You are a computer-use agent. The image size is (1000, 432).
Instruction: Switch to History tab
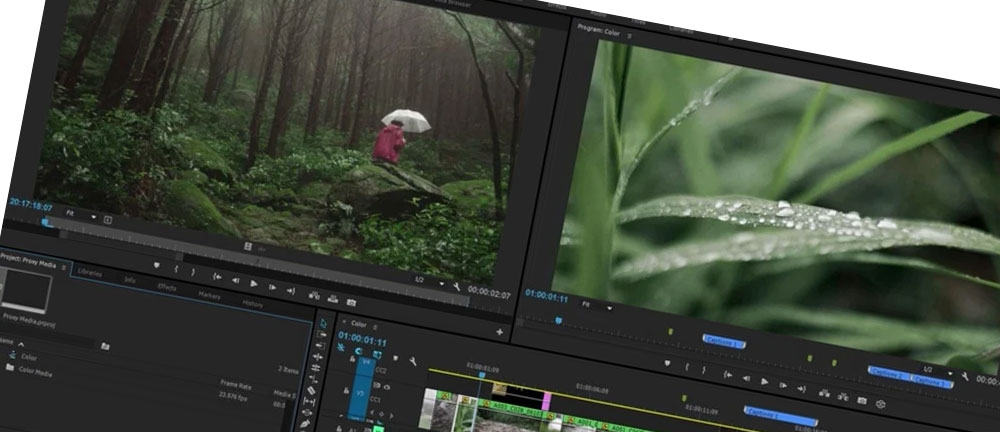tap(253, 304)
